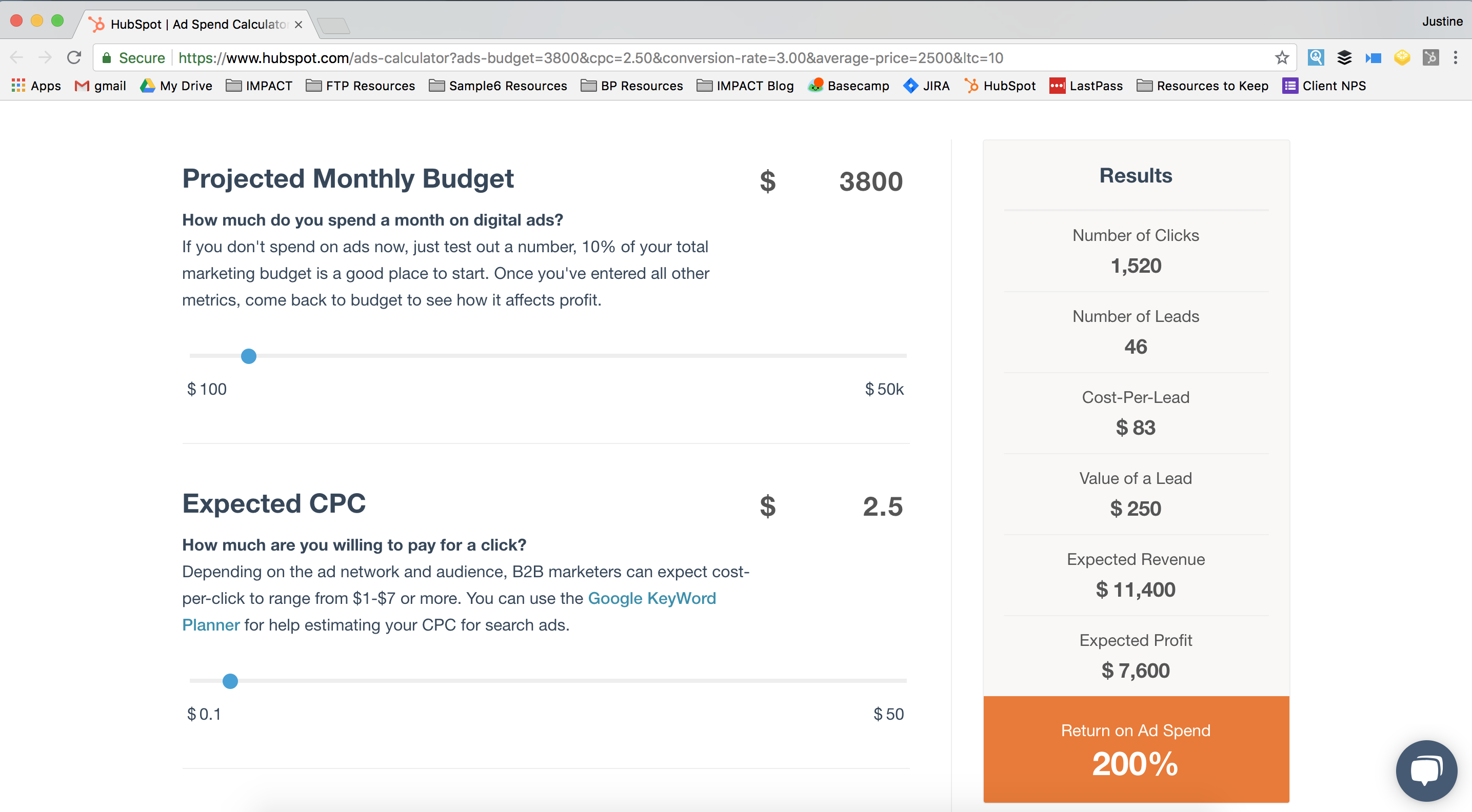Click the Cost-Per-Lead $ 83 value

click(1136, 428)
